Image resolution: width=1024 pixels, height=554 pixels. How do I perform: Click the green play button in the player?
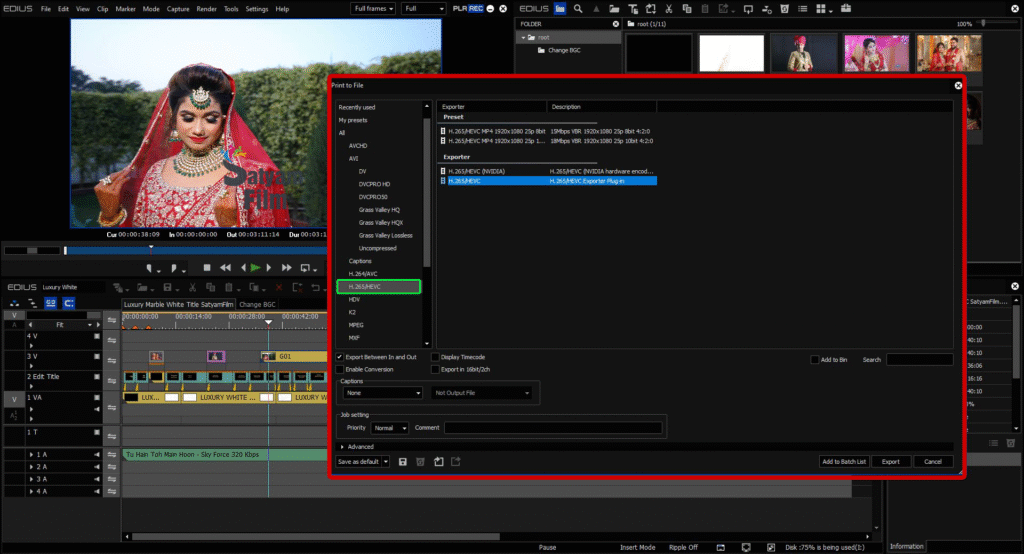pos(255,268)
